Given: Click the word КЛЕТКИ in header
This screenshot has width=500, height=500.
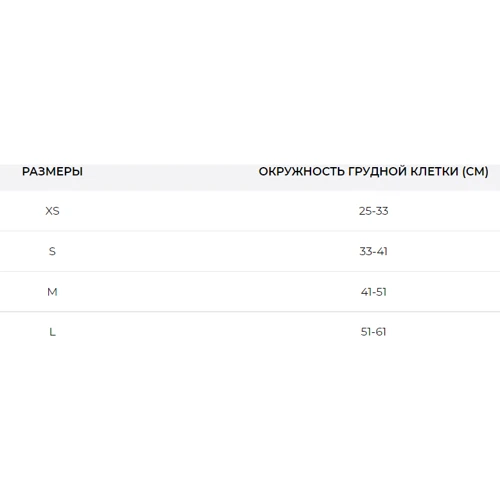Looking at the screenshot, I should (434, 171).
